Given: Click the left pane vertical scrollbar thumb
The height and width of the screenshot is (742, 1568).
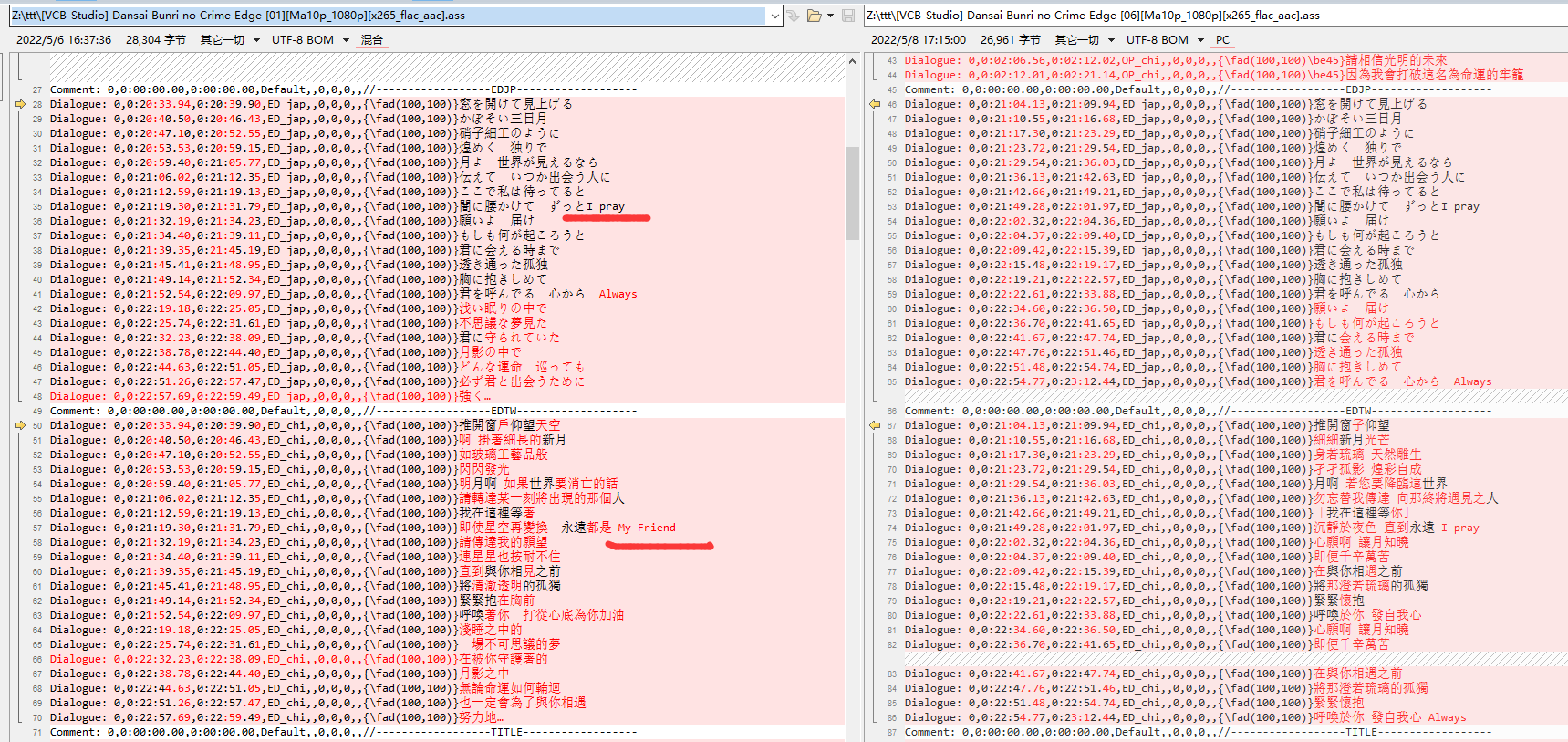Looking at the screenshot, I should tap(852, 193).
